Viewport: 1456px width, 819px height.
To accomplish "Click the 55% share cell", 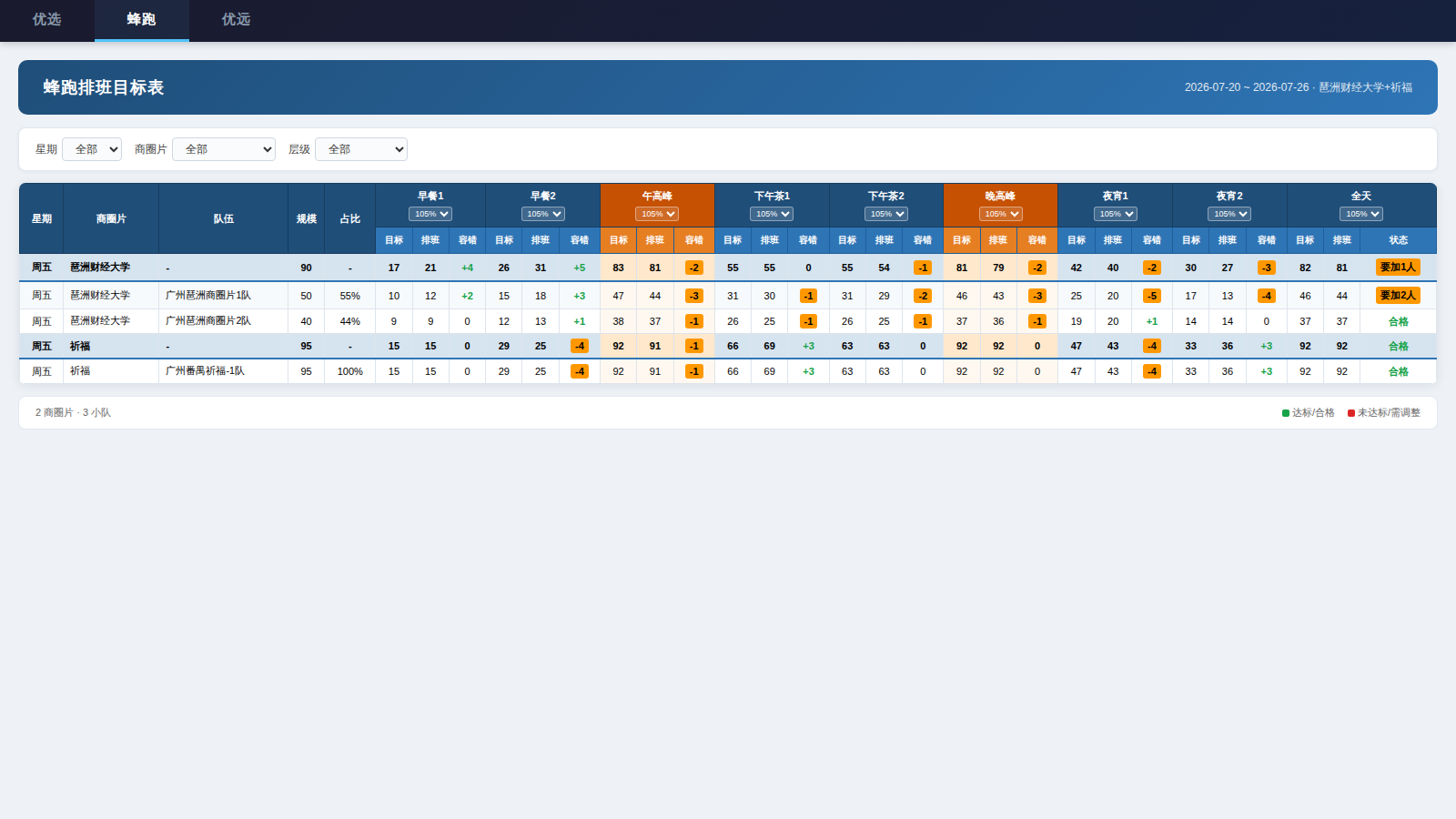I will pos(350,296).
